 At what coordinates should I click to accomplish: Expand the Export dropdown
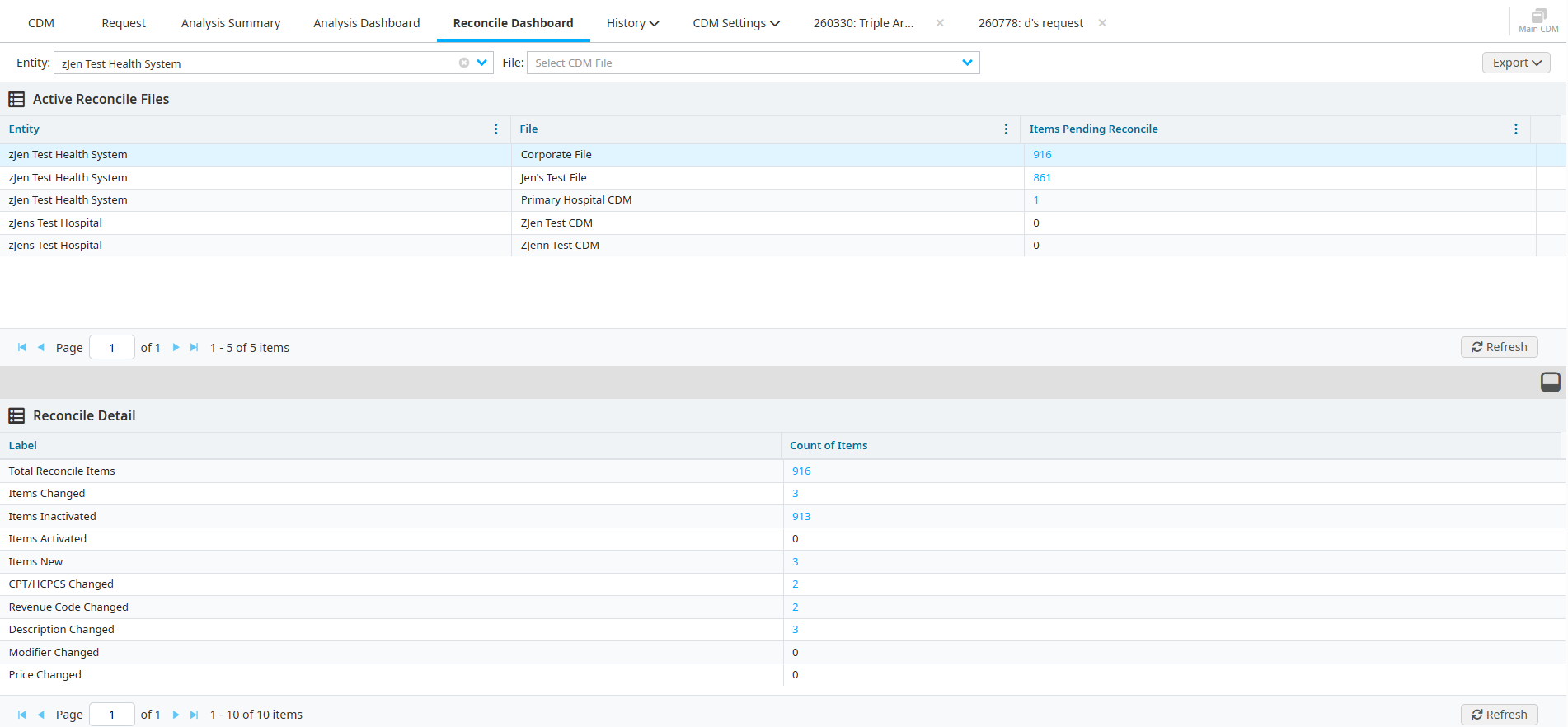(x=1516, y=63)
